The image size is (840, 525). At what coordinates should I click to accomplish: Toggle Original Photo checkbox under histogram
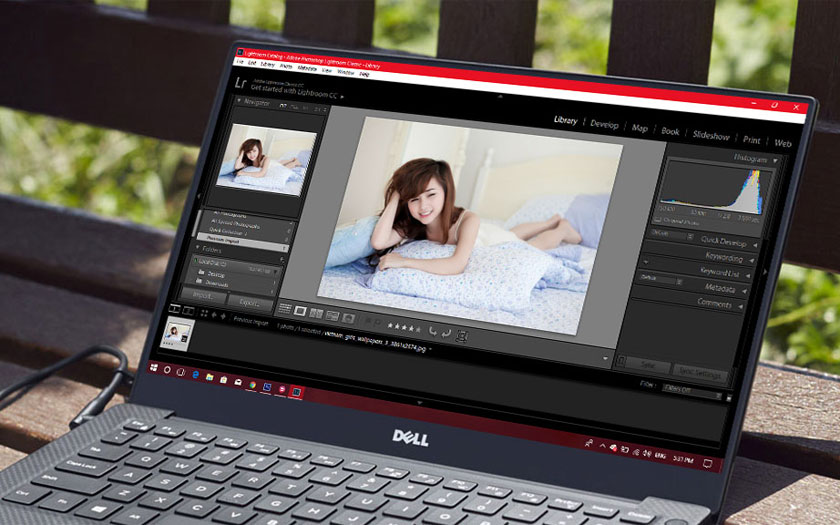[657, 220]
